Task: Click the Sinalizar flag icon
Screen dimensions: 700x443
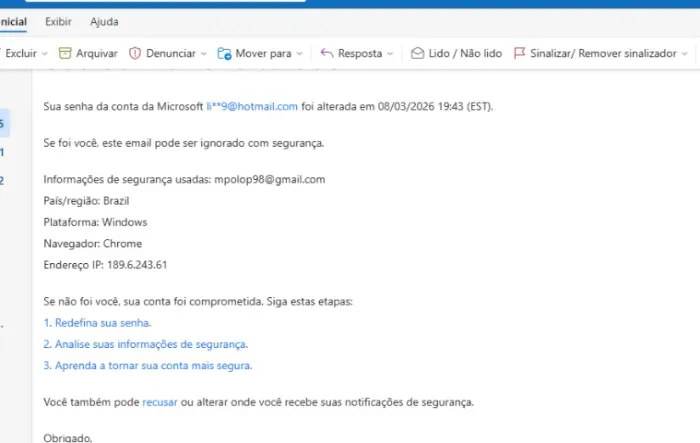Action: click(519, 54)
